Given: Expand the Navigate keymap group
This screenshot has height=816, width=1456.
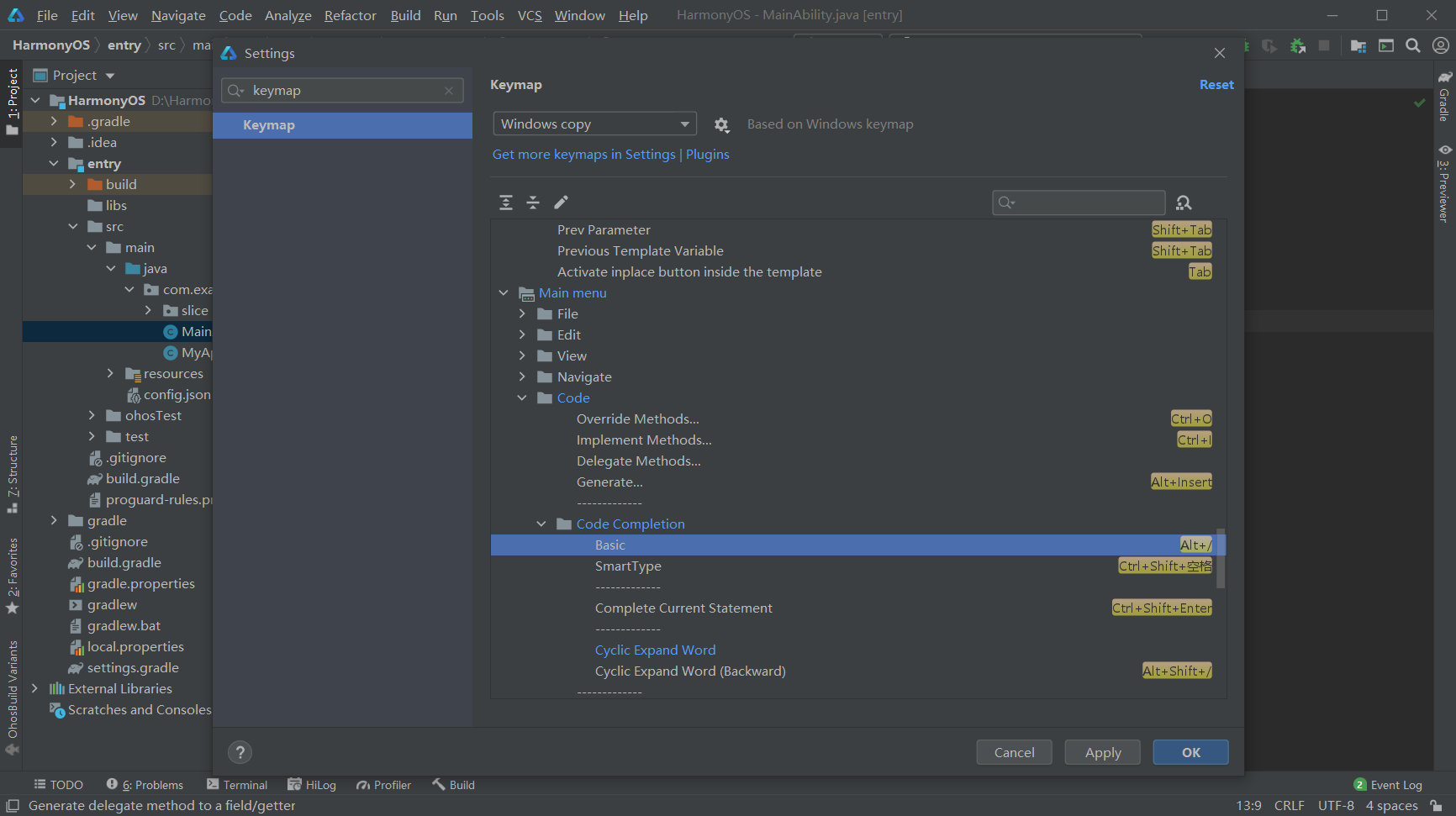Looking at the screenshot, I should (x=522, y=377).
